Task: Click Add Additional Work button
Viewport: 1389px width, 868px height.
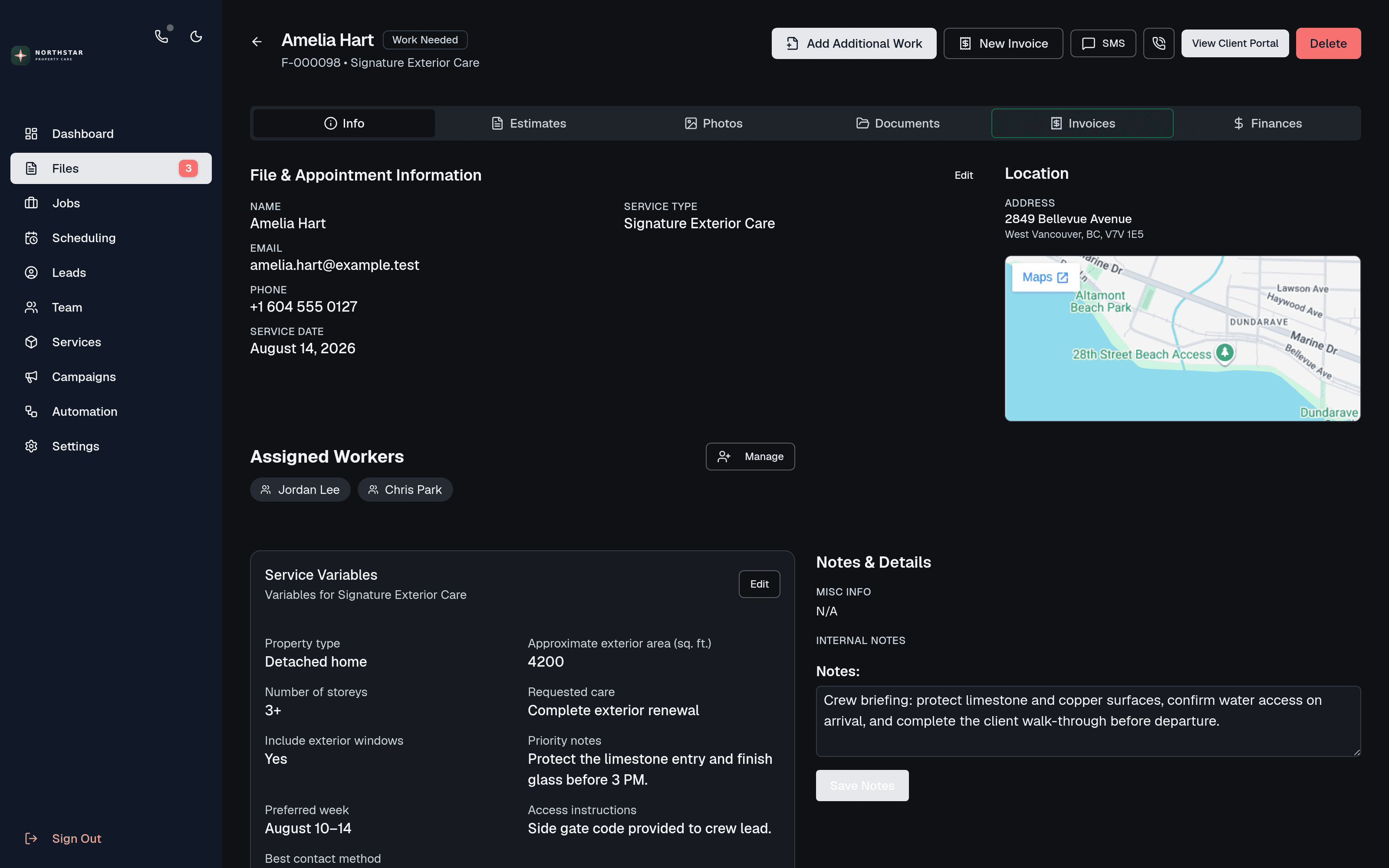Action: pos(853,44)
